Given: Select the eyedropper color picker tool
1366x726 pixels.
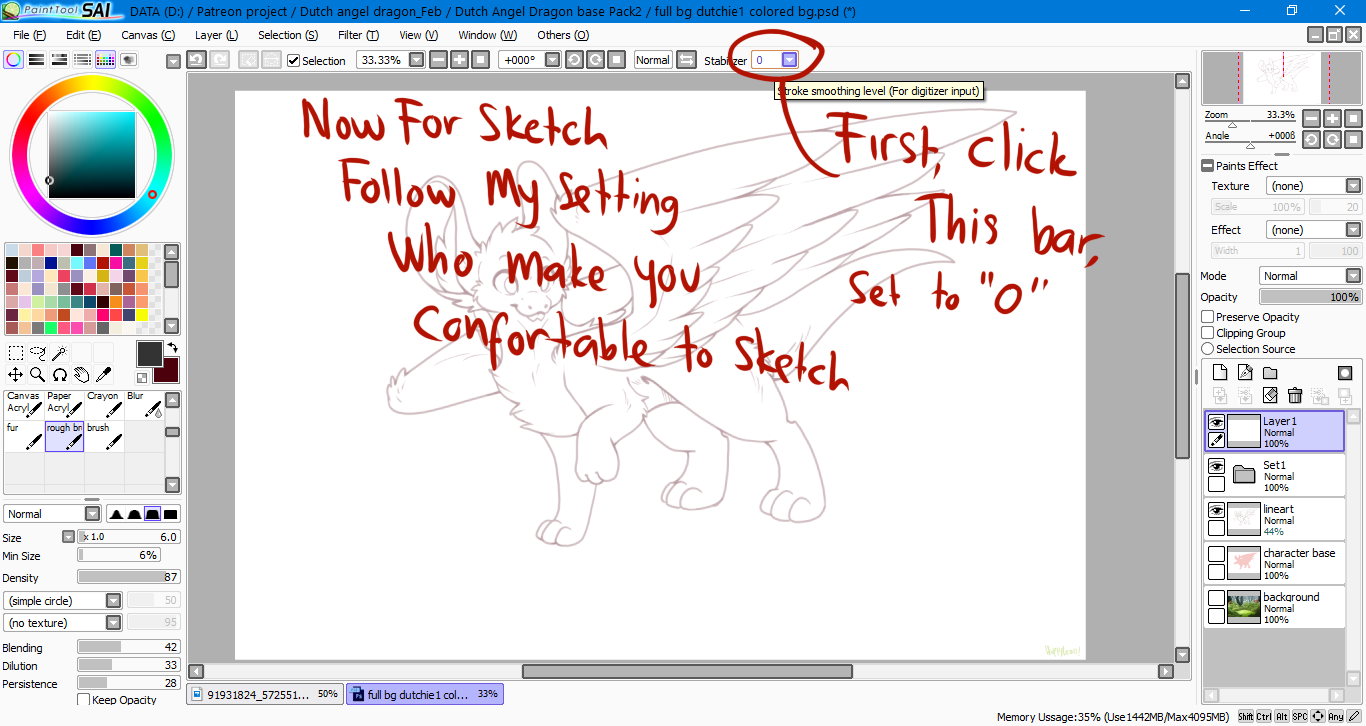Looking at the screenshot, I should (103, 375).
